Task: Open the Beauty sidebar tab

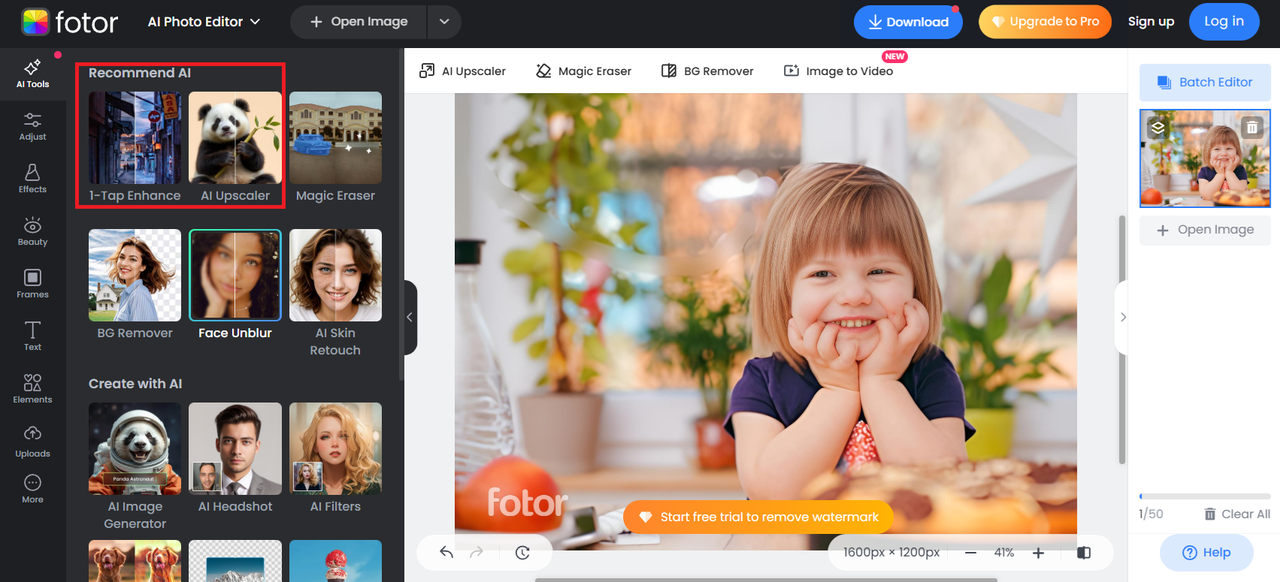Action: (32, 232)
